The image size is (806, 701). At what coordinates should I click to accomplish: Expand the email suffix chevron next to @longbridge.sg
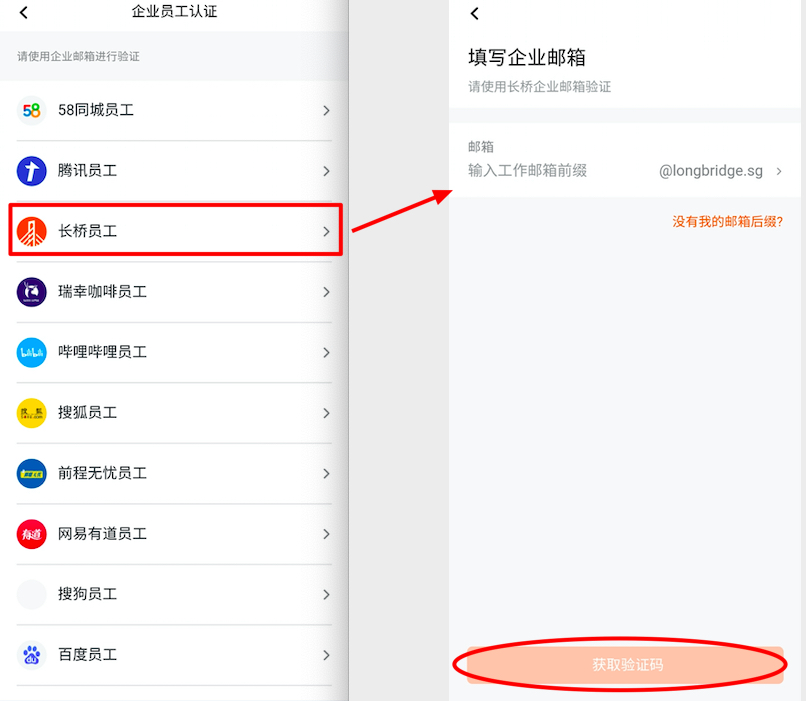coord(779,171)
